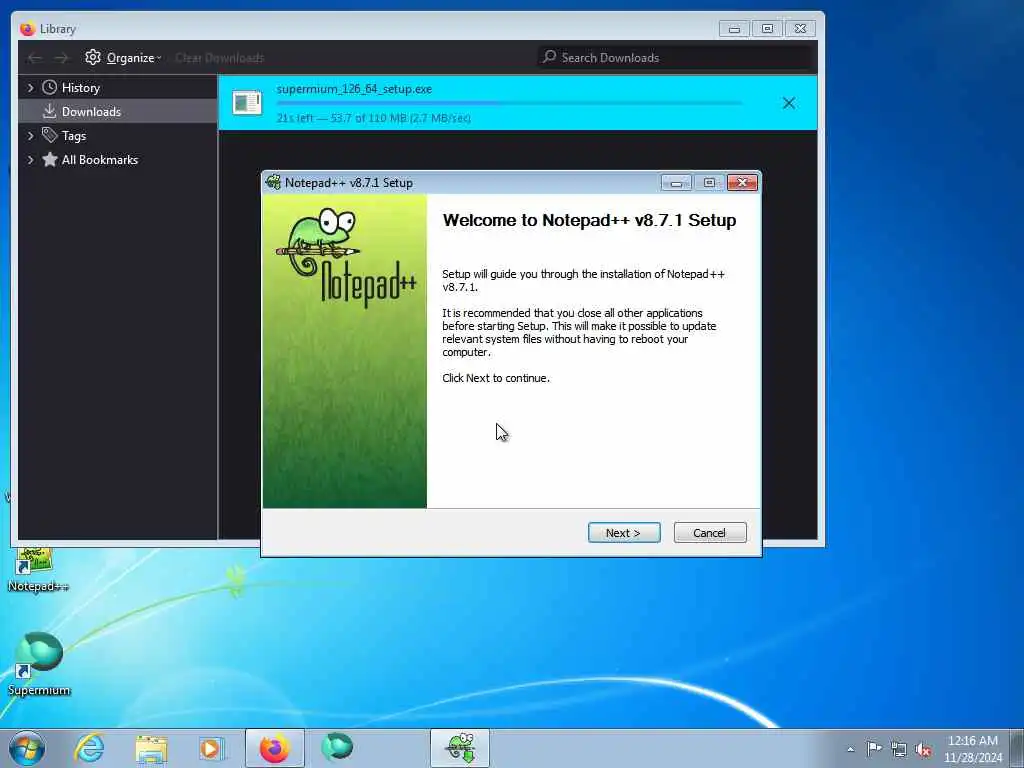Select the supermium_126_64_setup.exe download row

click(517, 103)
